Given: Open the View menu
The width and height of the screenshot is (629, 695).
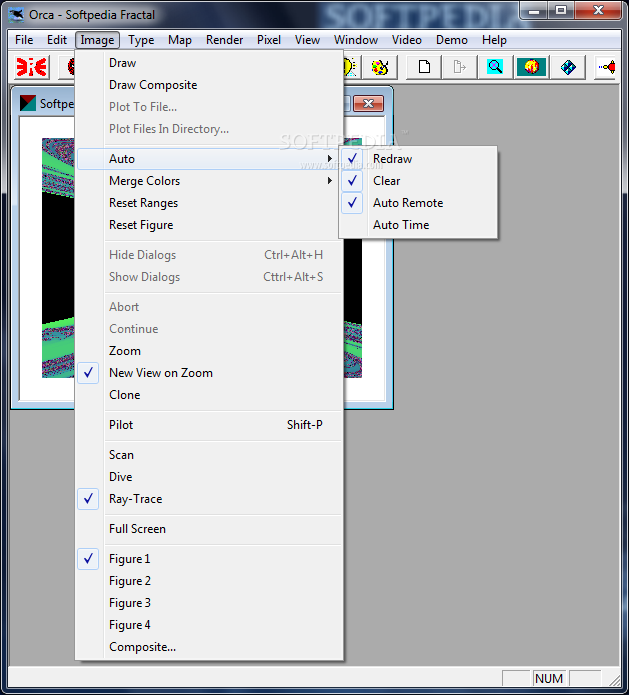Looking at the screenshot, I should pos(307,40).
